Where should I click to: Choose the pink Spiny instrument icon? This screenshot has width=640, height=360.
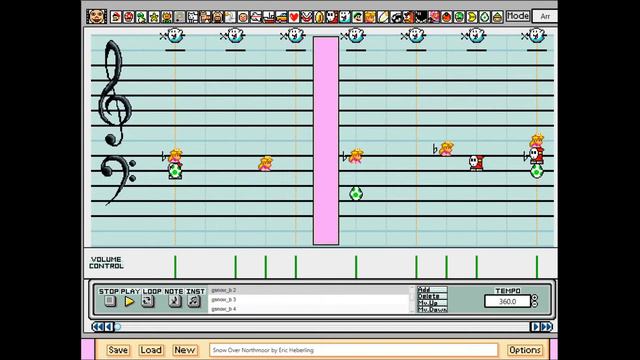(434, 17)
